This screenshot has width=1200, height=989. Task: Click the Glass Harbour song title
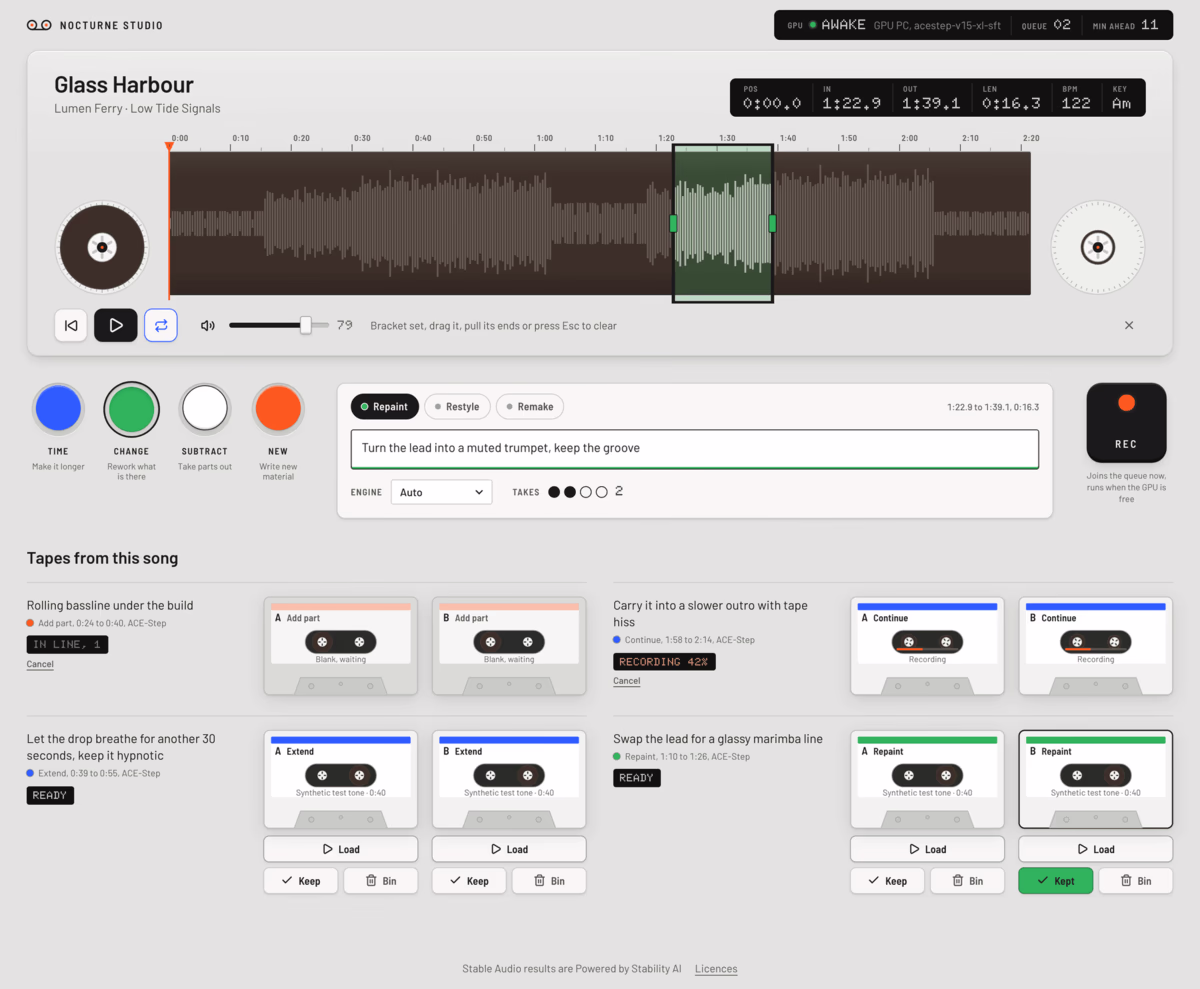tap(124, 85)
